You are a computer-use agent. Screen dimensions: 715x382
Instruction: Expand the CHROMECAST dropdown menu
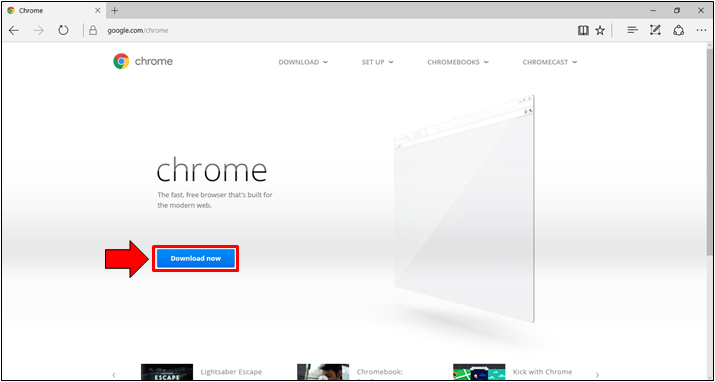click(x=550, y=62)
